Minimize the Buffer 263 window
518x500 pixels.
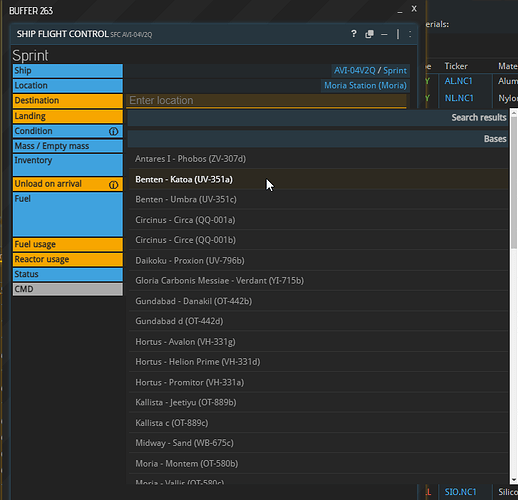click(x=400, y=11)
